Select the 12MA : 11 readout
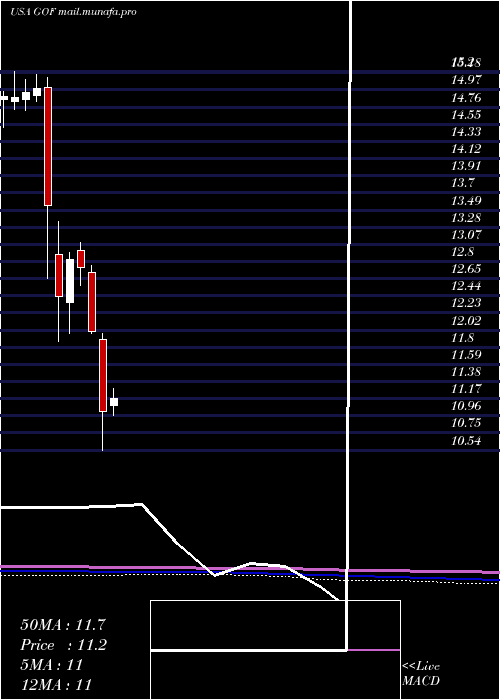The height and width of the screenshot is (700, 500). (56, 684)
